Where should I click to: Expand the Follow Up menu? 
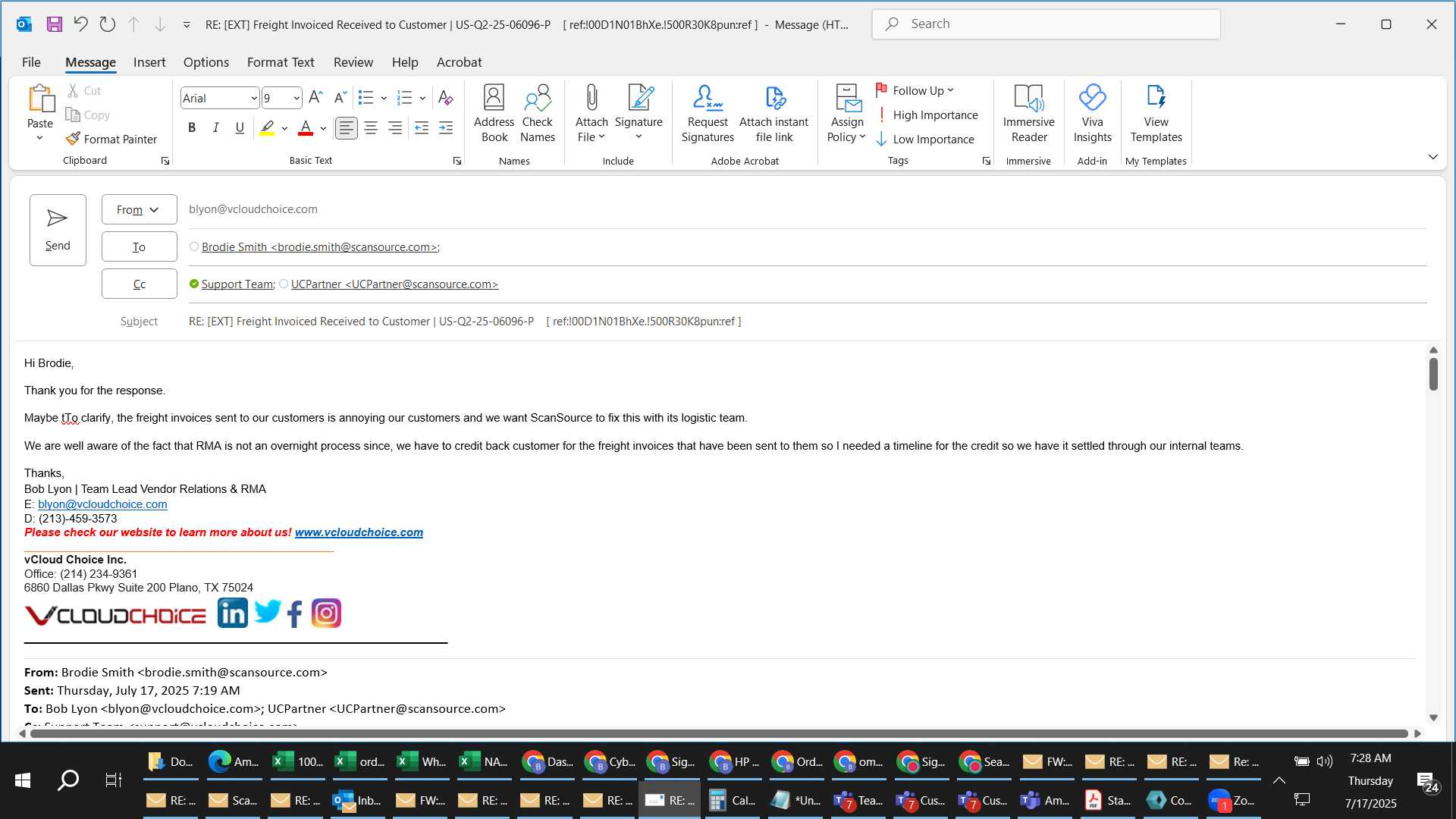click(915, 90)
